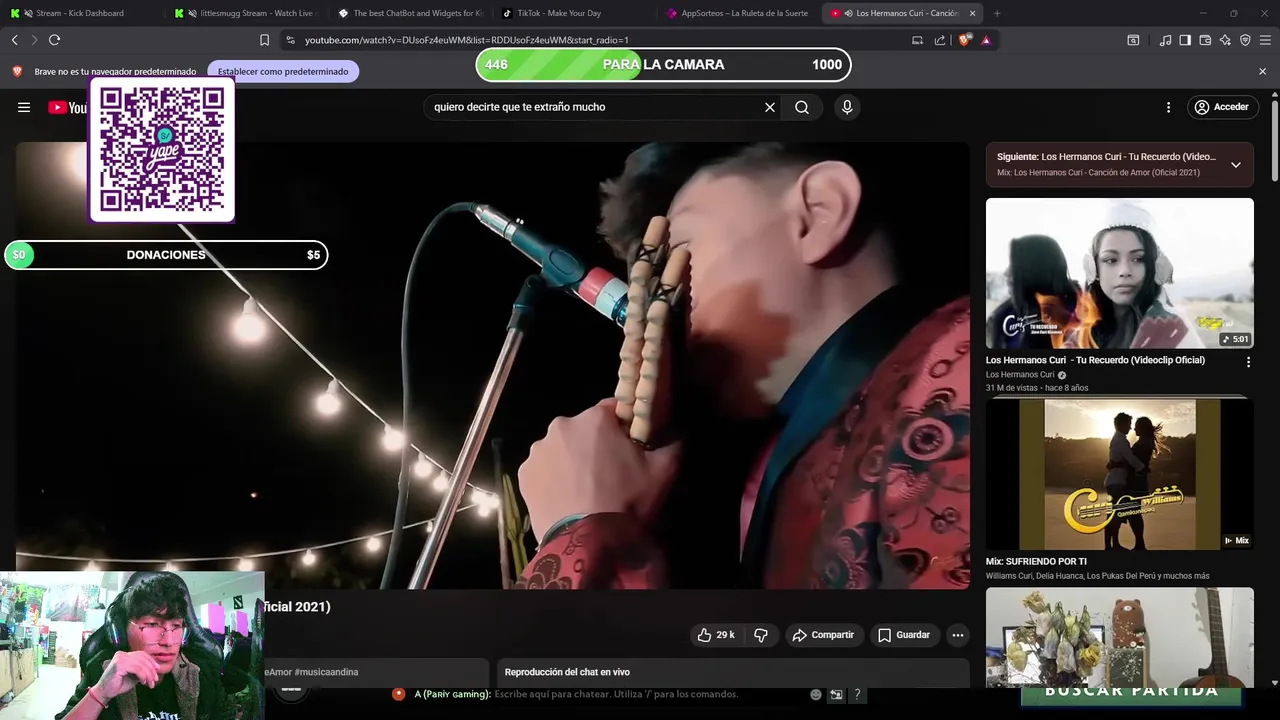Click the search magnifier button
The height and width of the screenshot is (720, 1280).
click(x=802, y=107)
